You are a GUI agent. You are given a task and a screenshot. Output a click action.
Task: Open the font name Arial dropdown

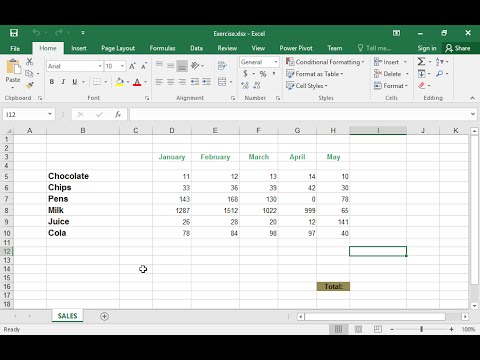[x=100, y=66]
